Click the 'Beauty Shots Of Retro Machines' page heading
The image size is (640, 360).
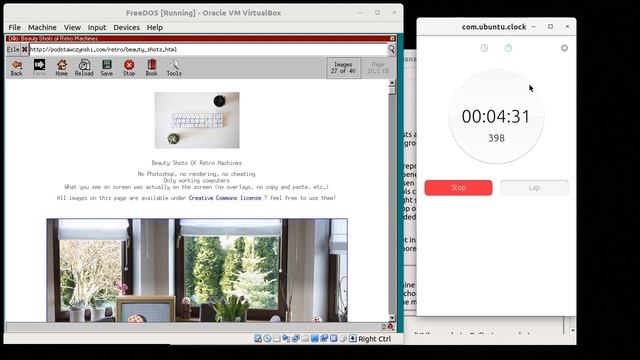(x=197, y=163)
